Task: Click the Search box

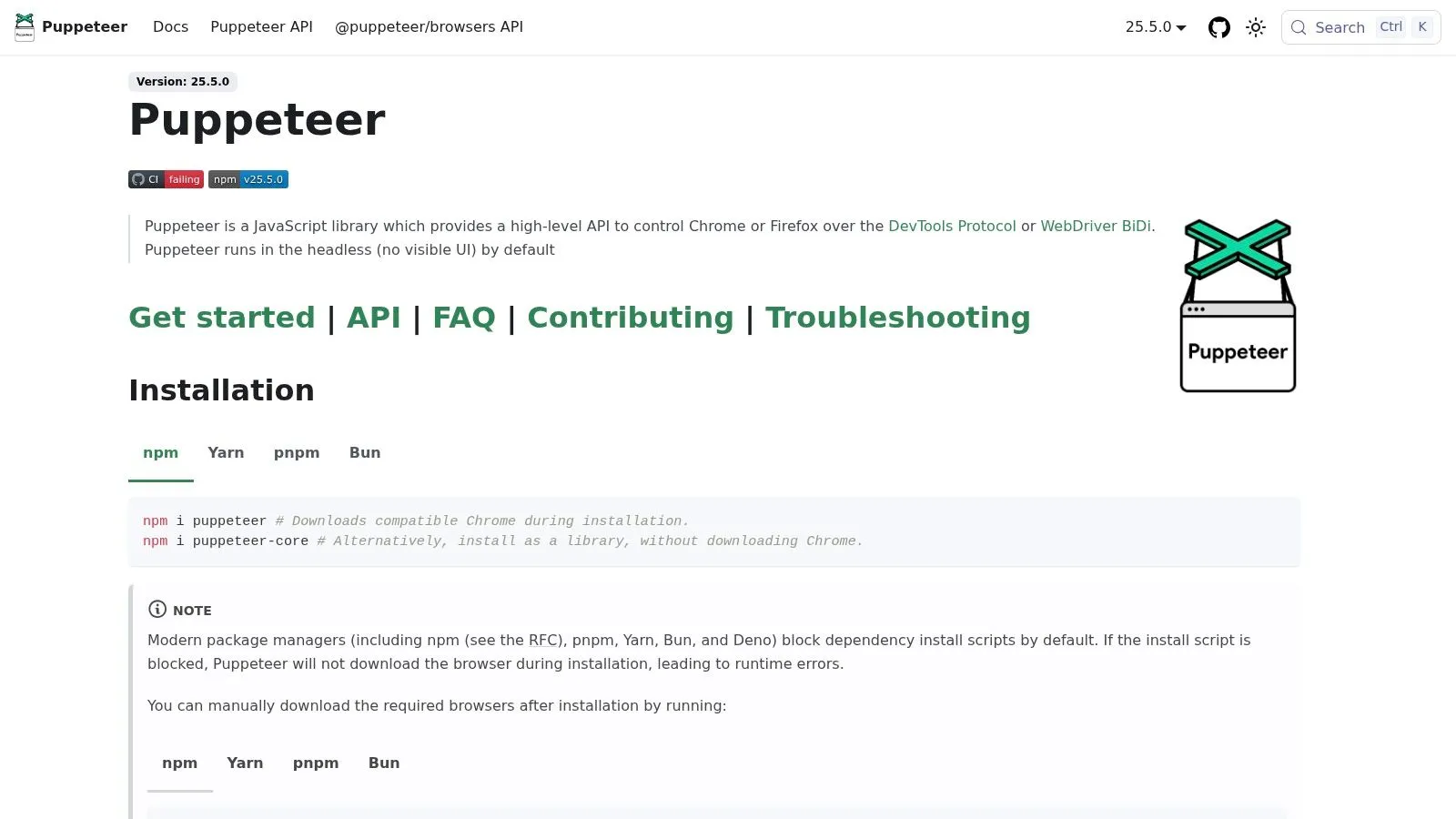Action: (x=1360, y=27)
